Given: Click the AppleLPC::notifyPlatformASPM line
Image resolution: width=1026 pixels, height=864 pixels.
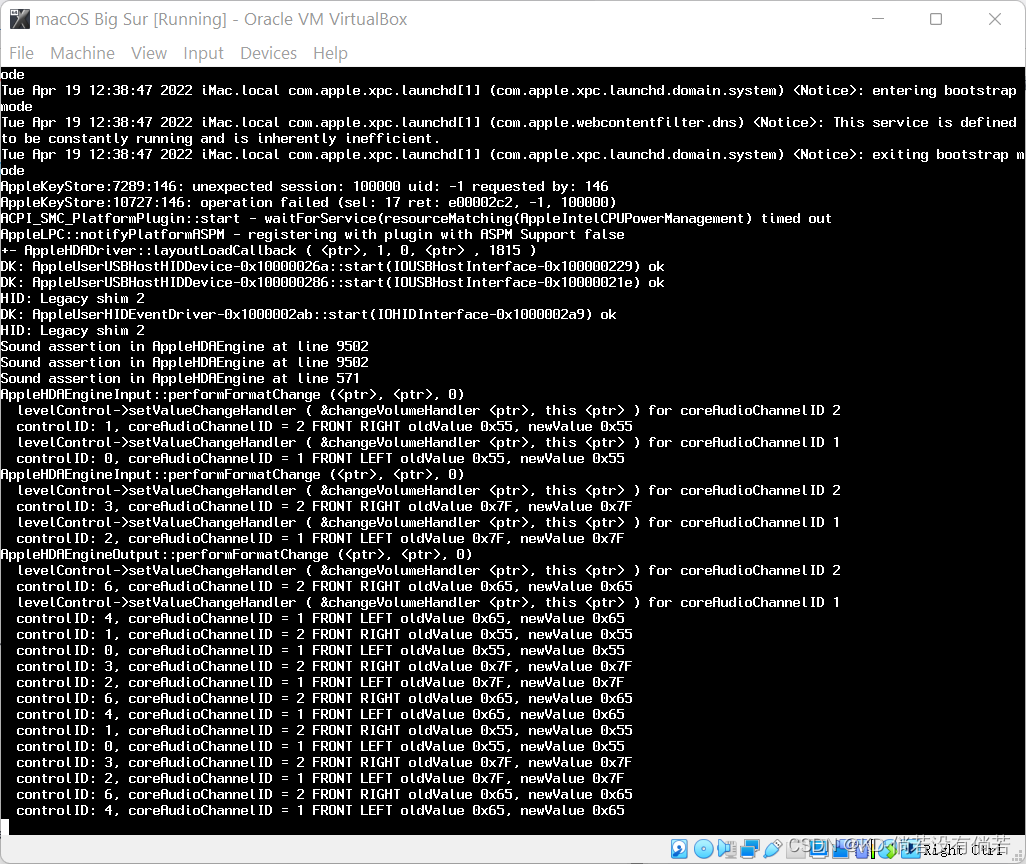Looking at the screenshot, I should [x=312, y=234].
